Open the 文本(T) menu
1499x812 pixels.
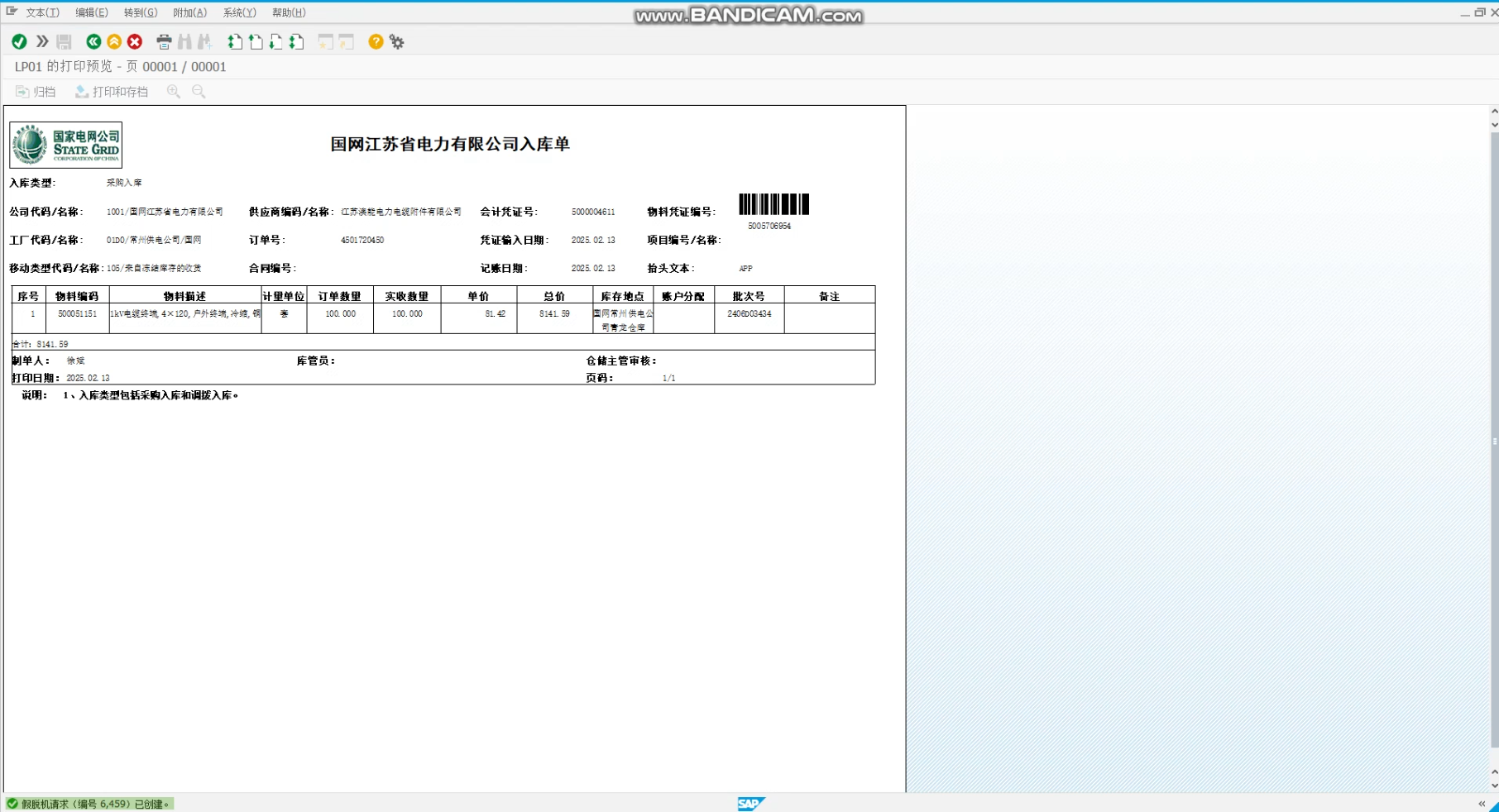tap(42, 12)
